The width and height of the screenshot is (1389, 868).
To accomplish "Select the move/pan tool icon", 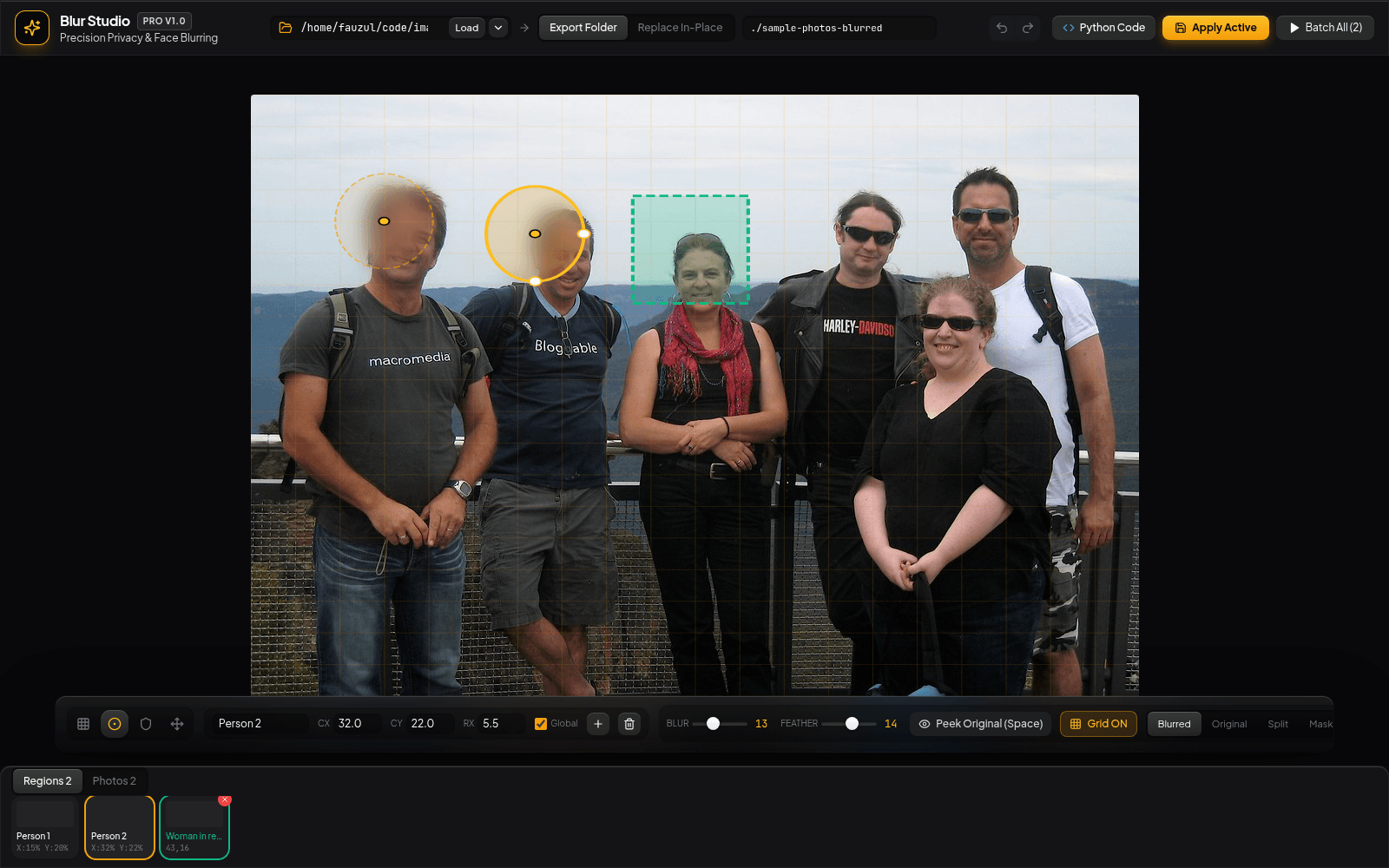I will pyautogui.click(x=177, y=724).
